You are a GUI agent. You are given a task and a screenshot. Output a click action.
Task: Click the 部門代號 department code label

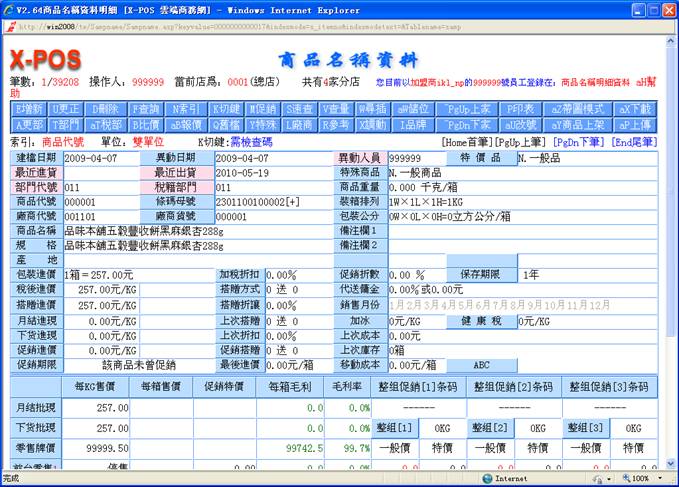pos(35,186)
